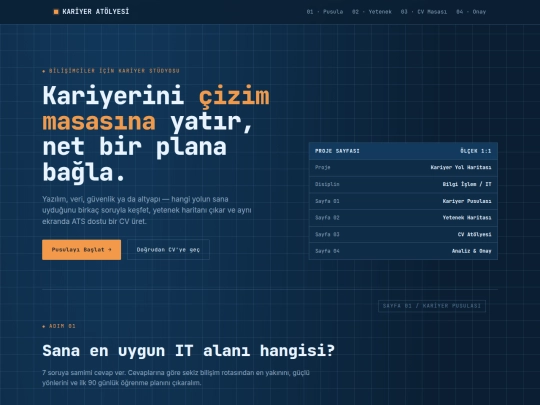The width and height of the screenshot is (540, 405).
Task: Click the CV Atölyesi row value
Action: click(475, 235)
